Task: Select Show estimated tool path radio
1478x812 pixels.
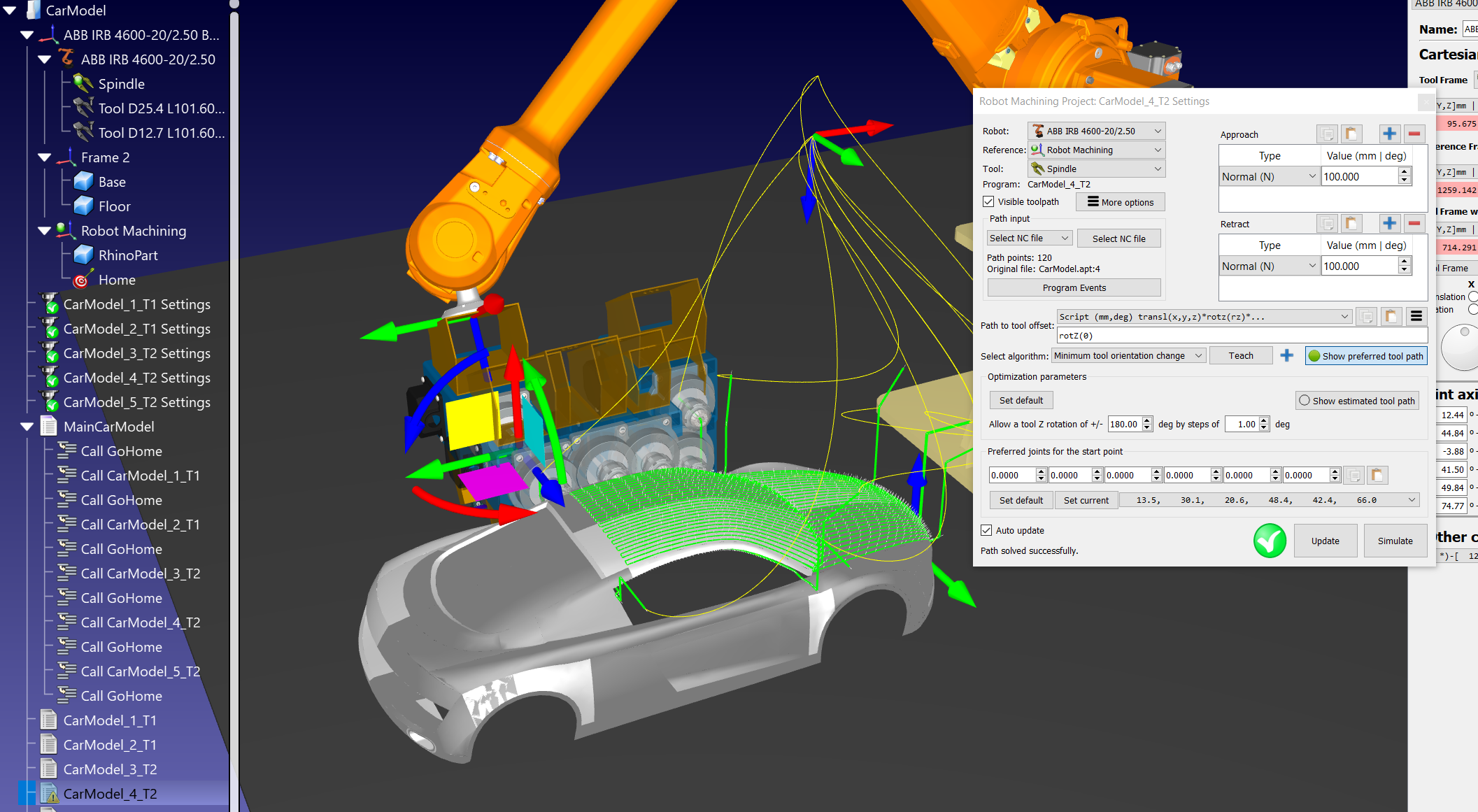Action: pyautogui.click(x=1305, y=400)
